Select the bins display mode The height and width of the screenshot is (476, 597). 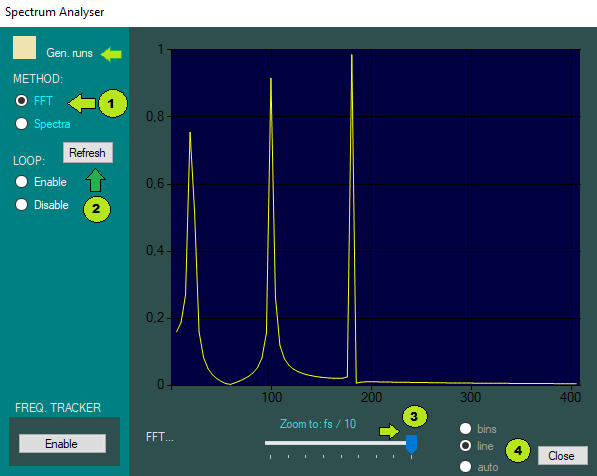click(x=465, y=429)
